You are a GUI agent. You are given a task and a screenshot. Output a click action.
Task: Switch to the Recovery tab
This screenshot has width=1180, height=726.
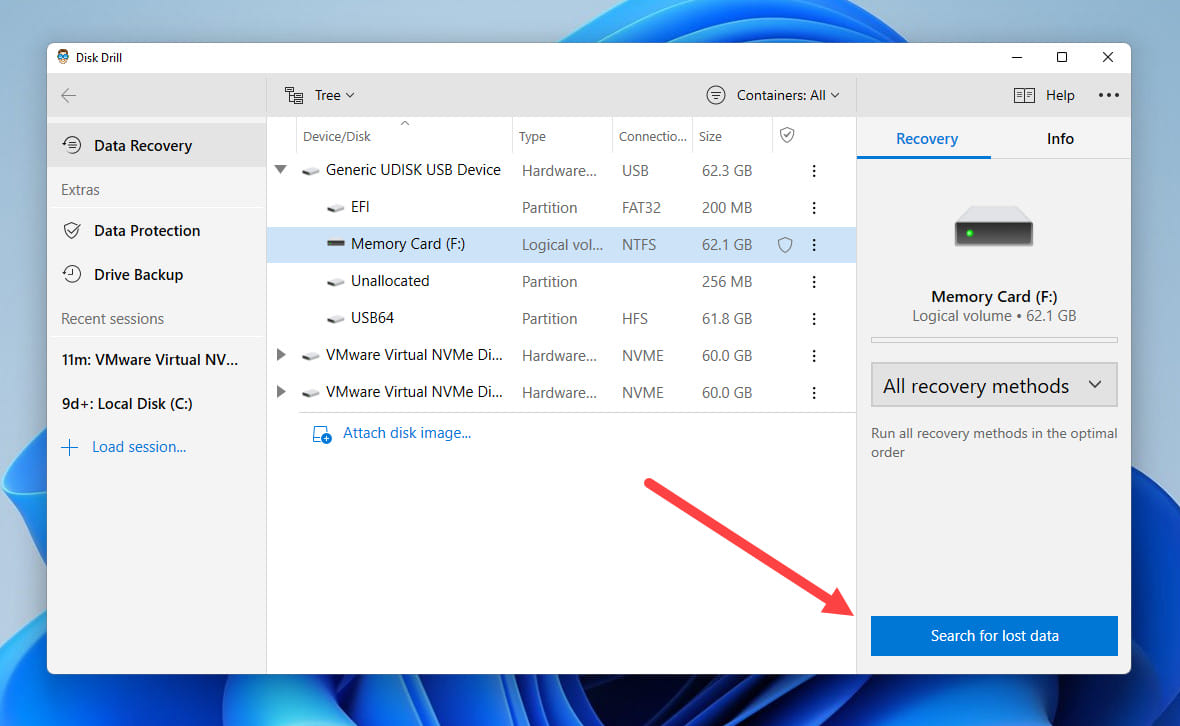point(926,138)
